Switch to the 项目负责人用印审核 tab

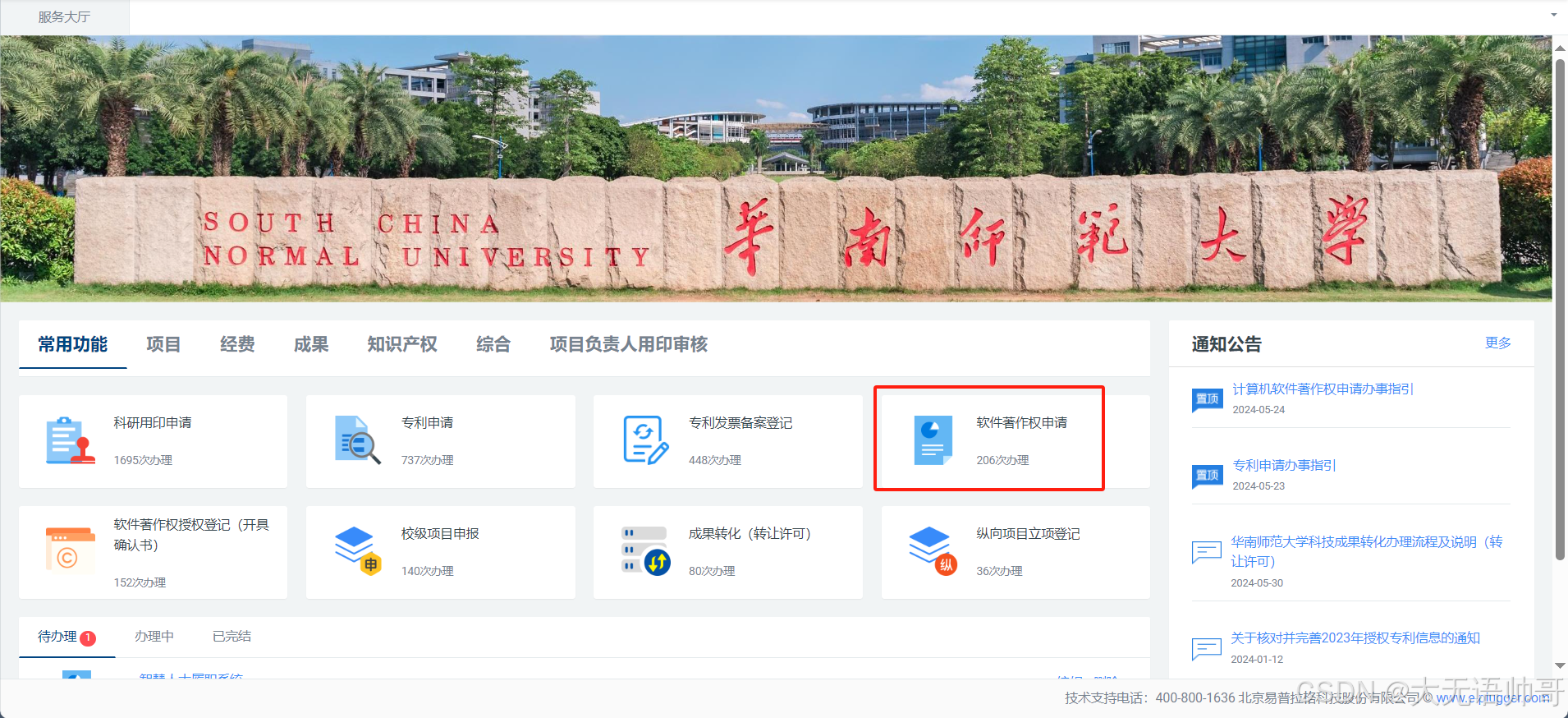(x=629, y=344)
